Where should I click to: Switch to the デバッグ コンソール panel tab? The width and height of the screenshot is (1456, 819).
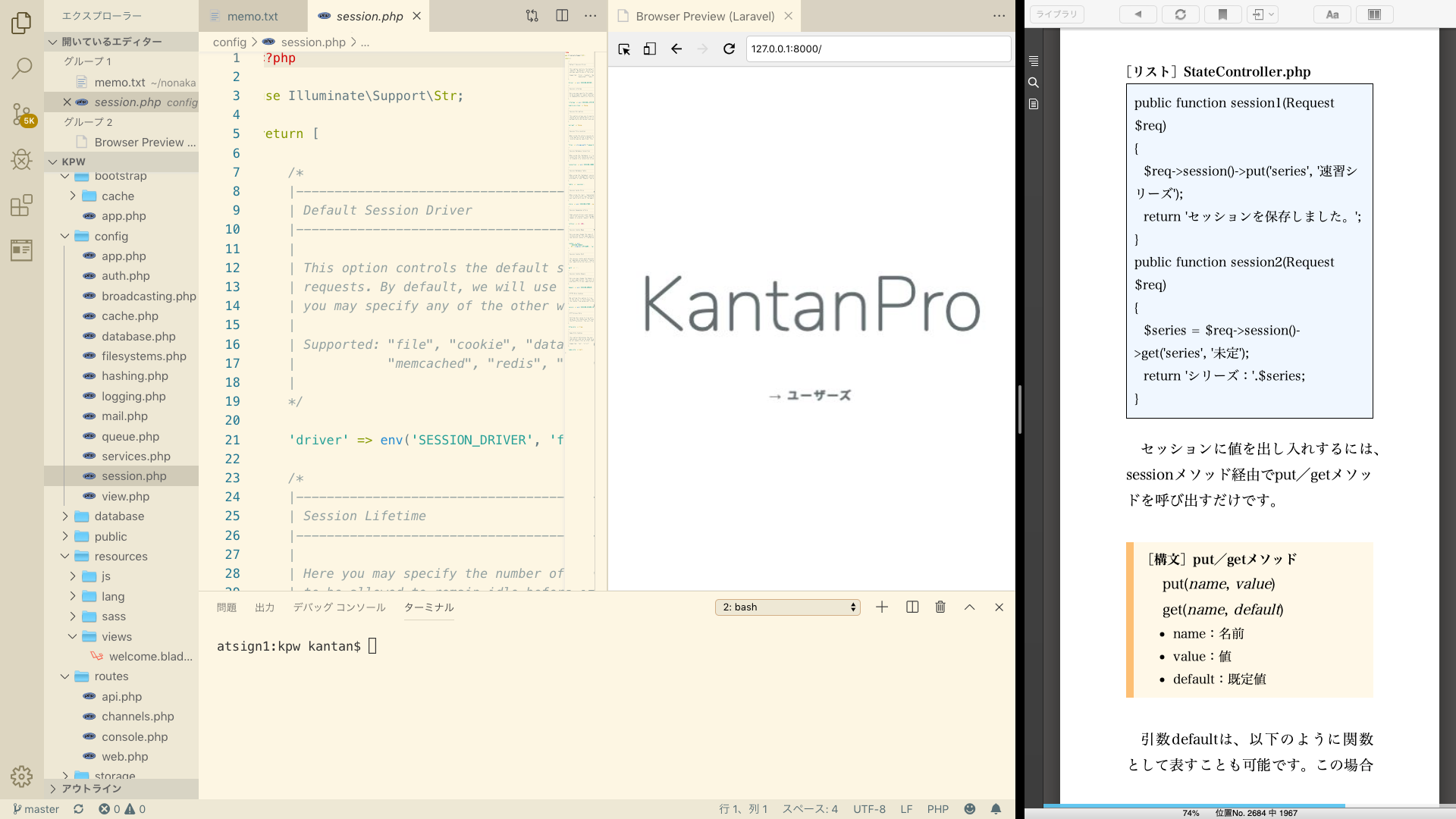[339, 607]
